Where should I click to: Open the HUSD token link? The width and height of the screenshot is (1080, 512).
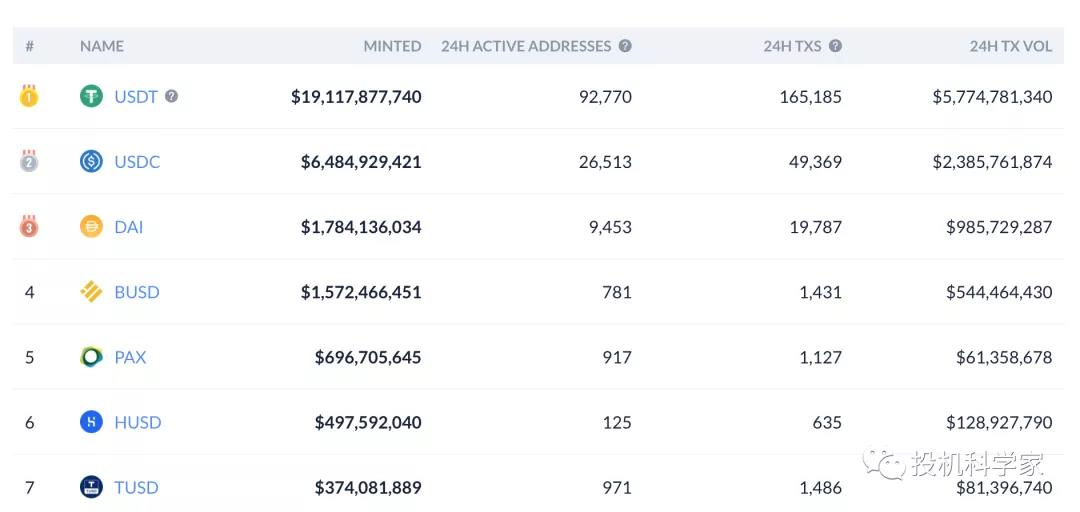[x=137, y=422]
